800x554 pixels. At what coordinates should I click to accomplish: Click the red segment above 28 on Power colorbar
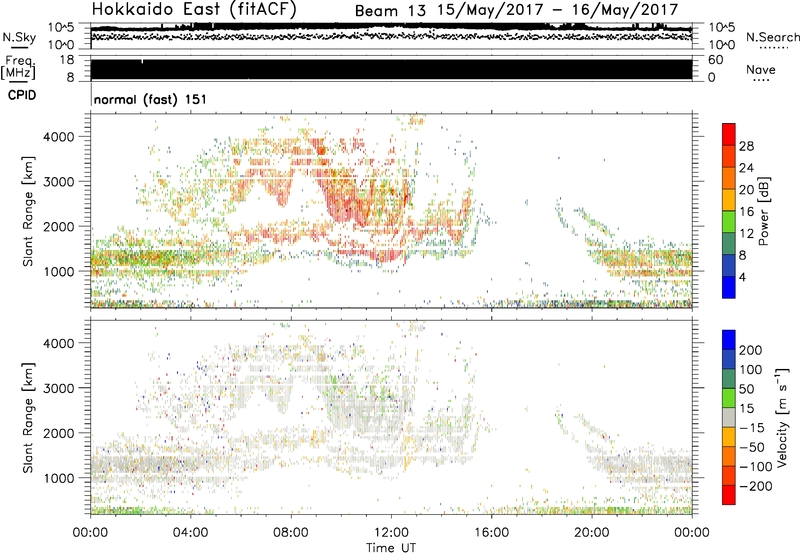click(x=729, y=134)
